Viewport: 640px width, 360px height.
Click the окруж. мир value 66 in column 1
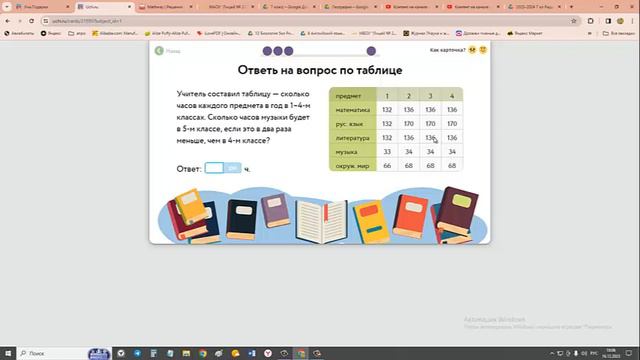coord(387,166)
